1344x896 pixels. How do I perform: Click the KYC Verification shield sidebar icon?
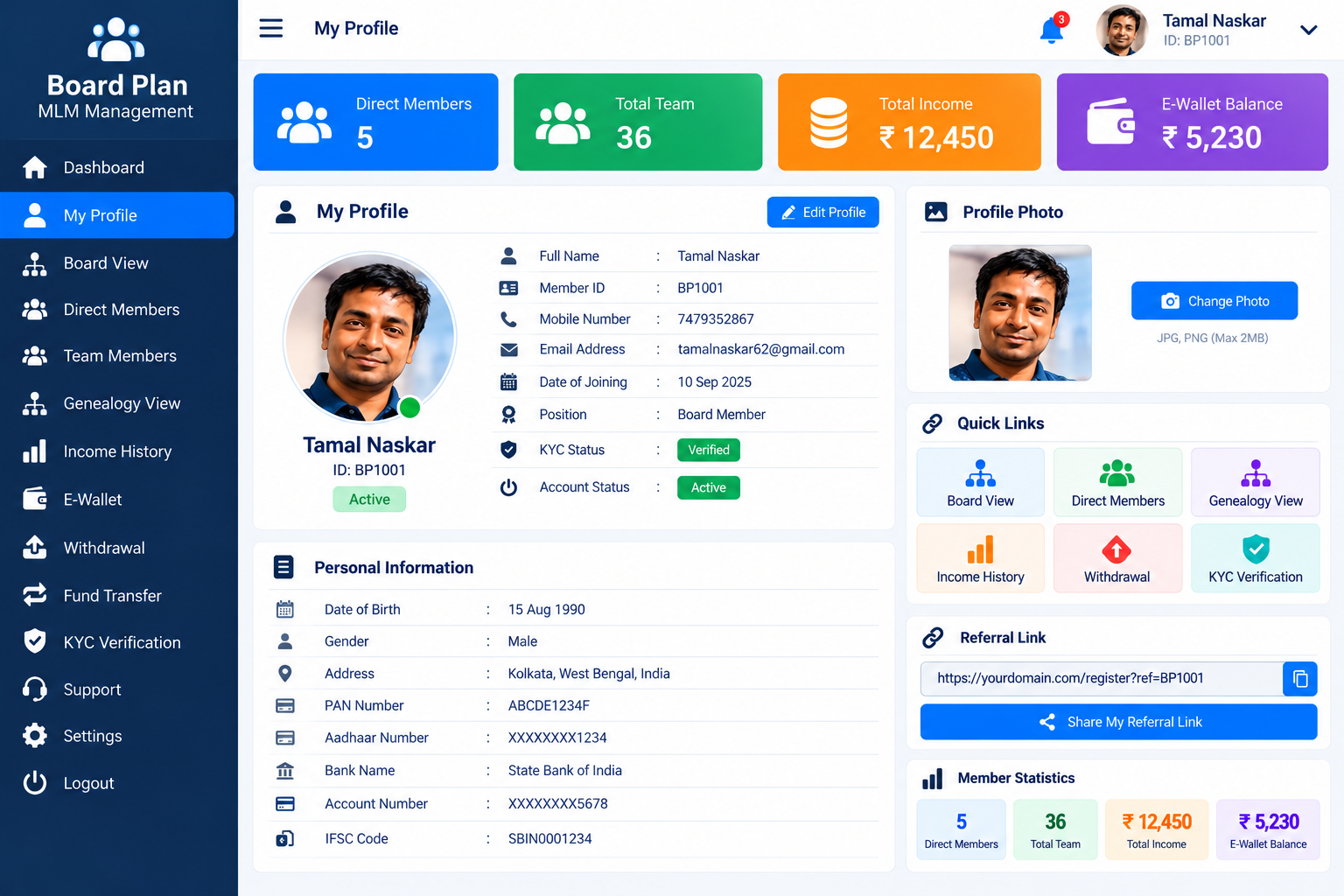click(35, 641)
